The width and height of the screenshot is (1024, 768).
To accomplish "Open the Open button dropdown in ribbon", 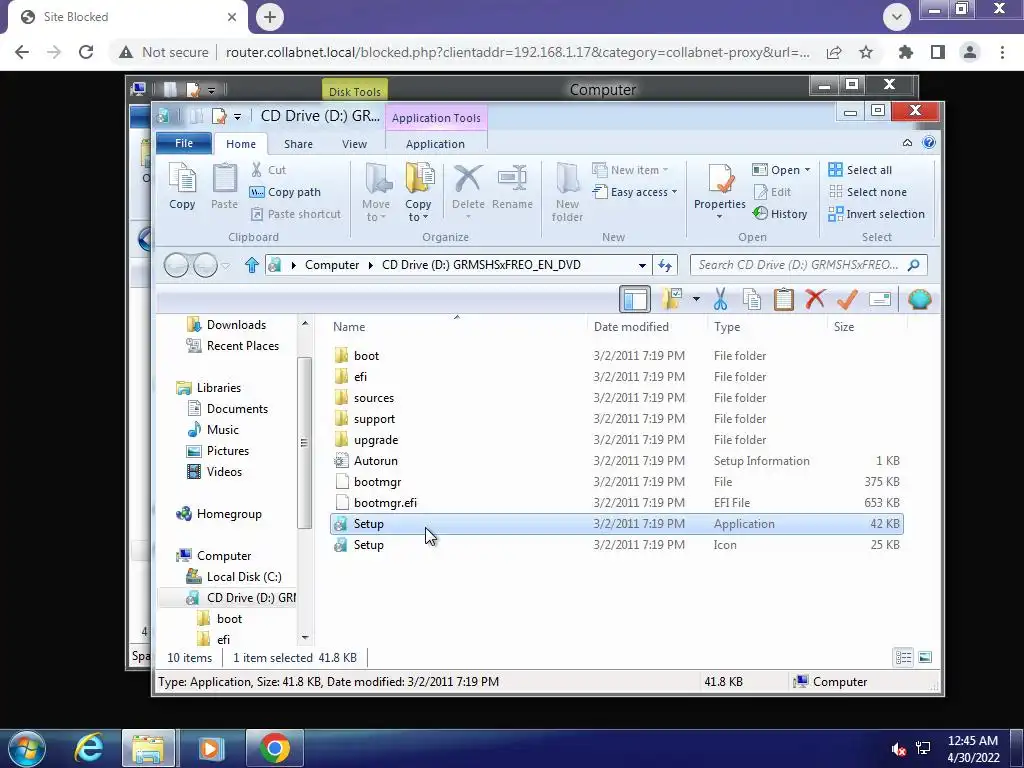I will [807, 170].
